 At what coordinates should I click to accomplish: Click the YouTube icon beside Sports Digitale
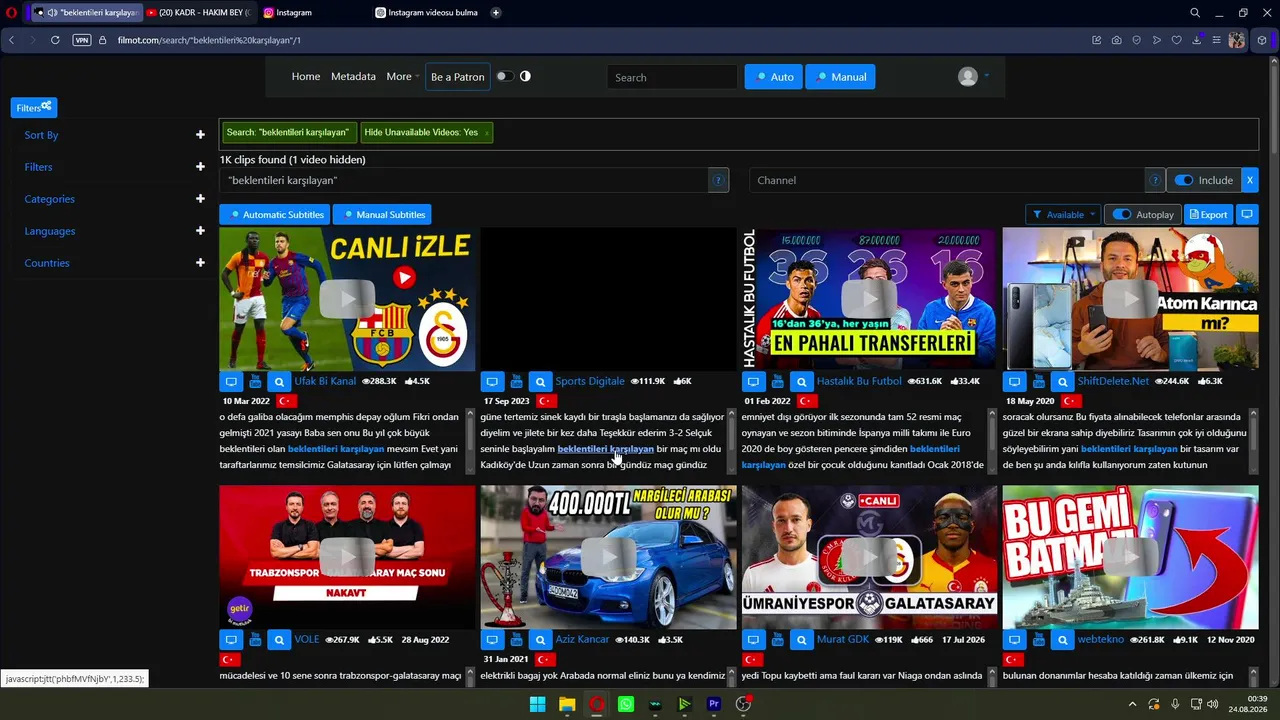tap(516, 381)
